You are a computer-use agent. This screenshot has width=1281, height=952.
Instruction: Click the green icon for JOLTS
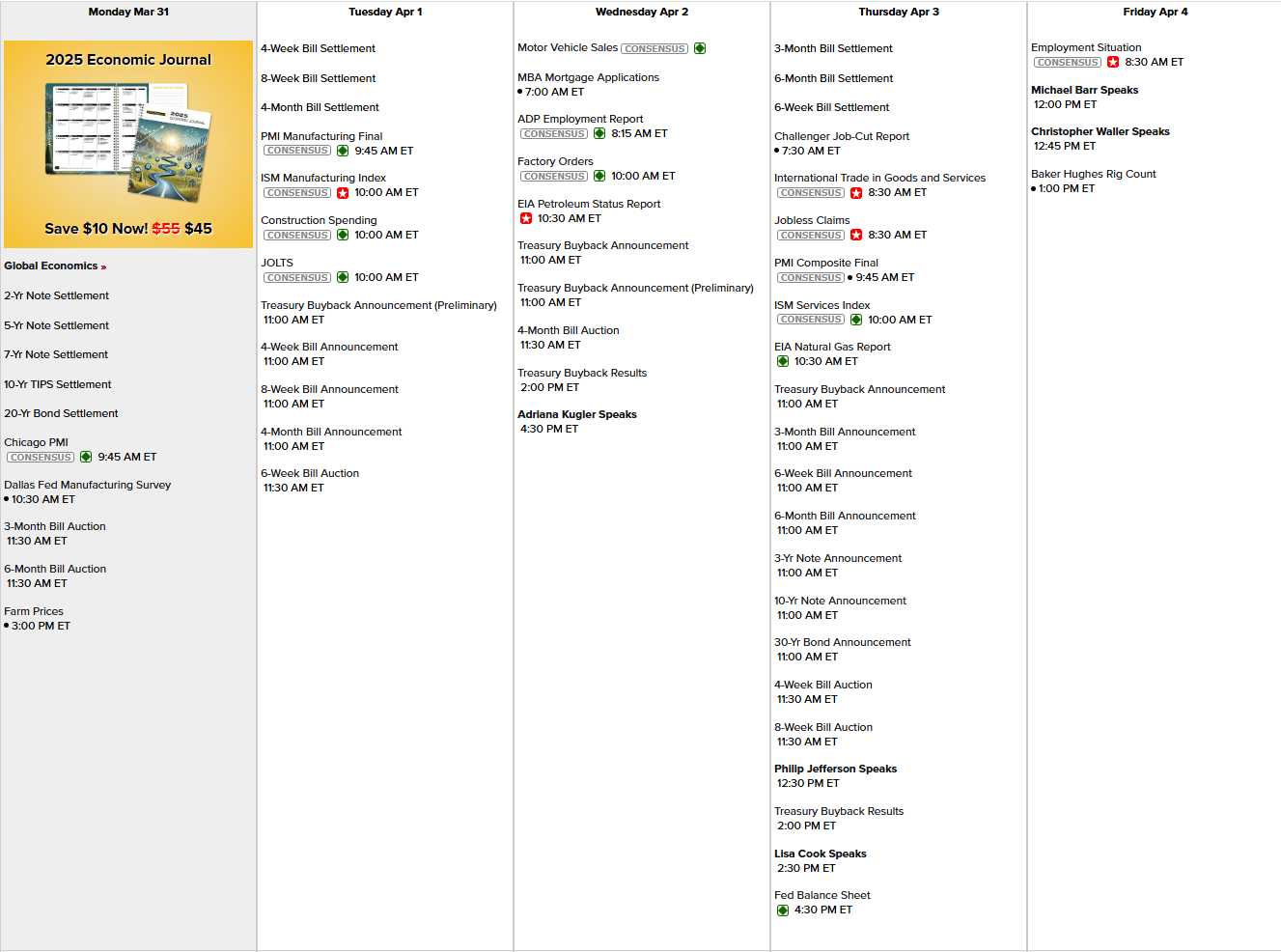[343, 278]
